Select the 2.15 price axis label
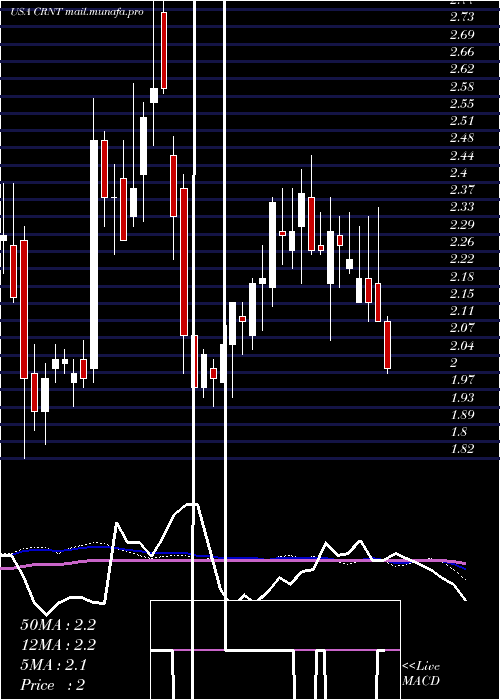Viewport: 500px width, 700px height. point(462,294)
